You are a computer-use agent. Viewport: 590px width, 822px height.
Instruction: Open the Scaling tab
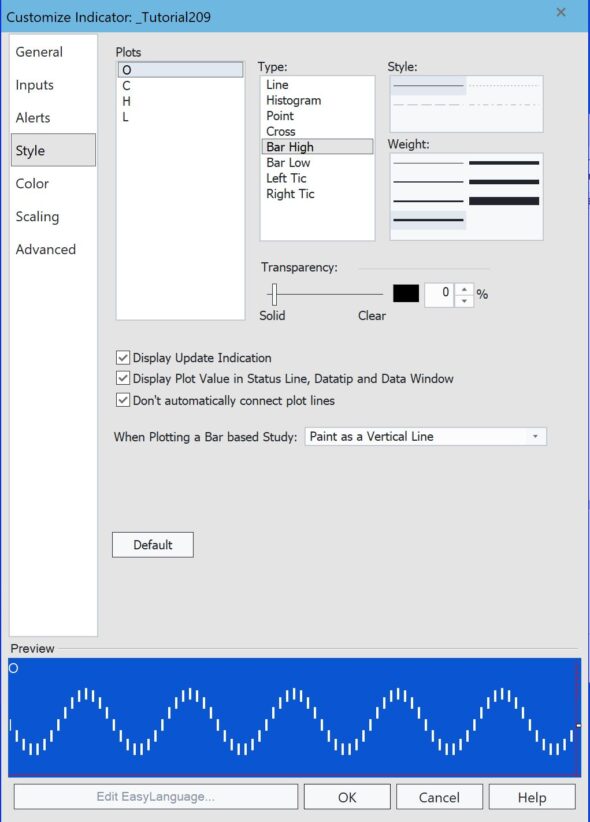(37, 217)
